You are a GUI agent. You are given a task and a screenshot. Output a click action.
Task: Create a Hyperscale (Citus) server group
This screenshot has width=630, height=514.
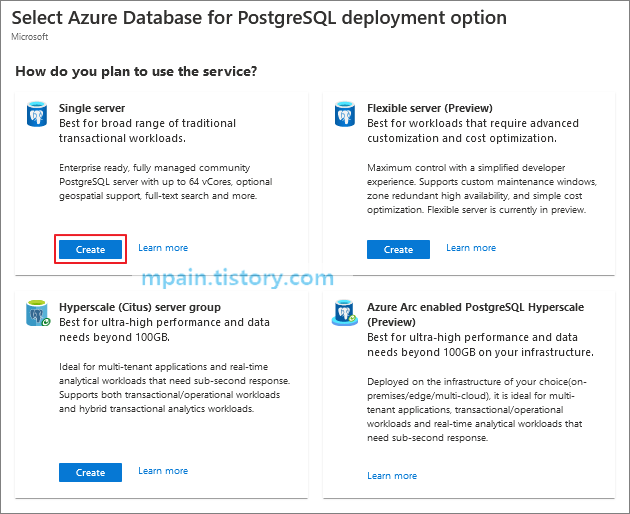click(90, 472)
